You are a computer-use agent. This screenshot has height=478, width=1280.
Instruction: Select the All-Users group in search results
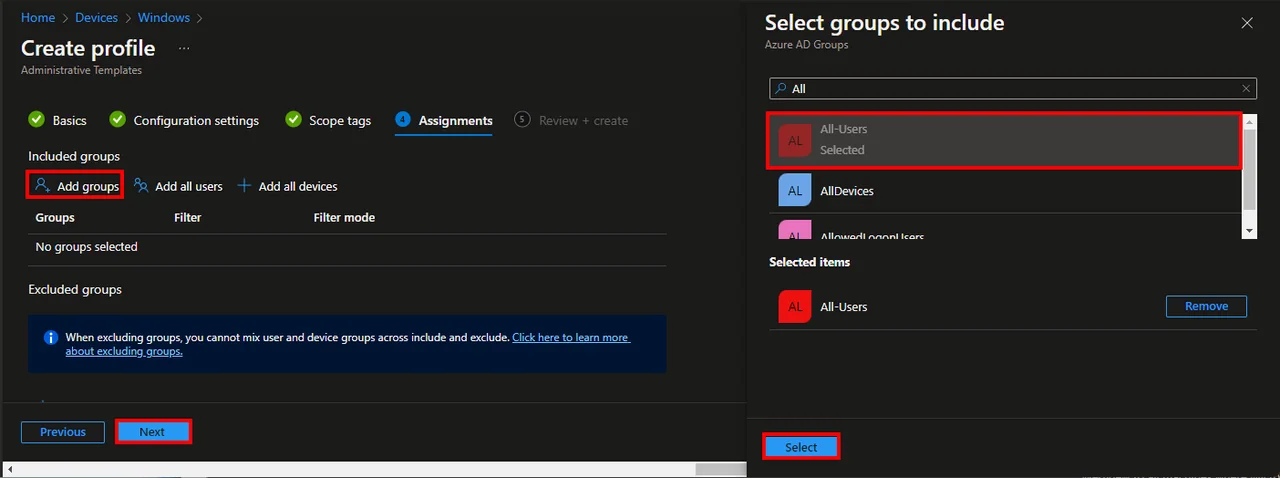(x=1005, y=140)
